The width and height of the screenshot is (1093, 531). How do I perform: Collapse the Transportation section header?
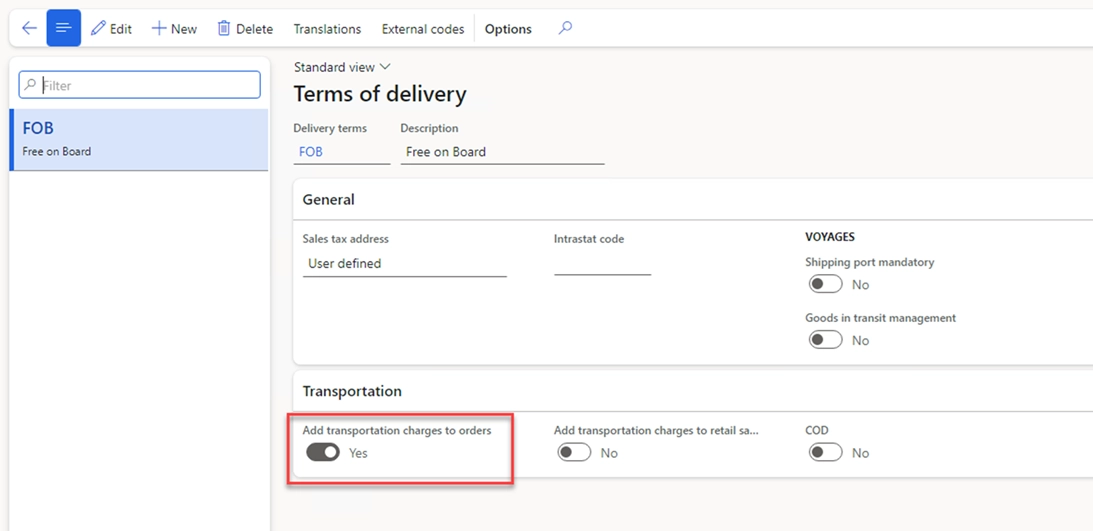coord(352,391)
